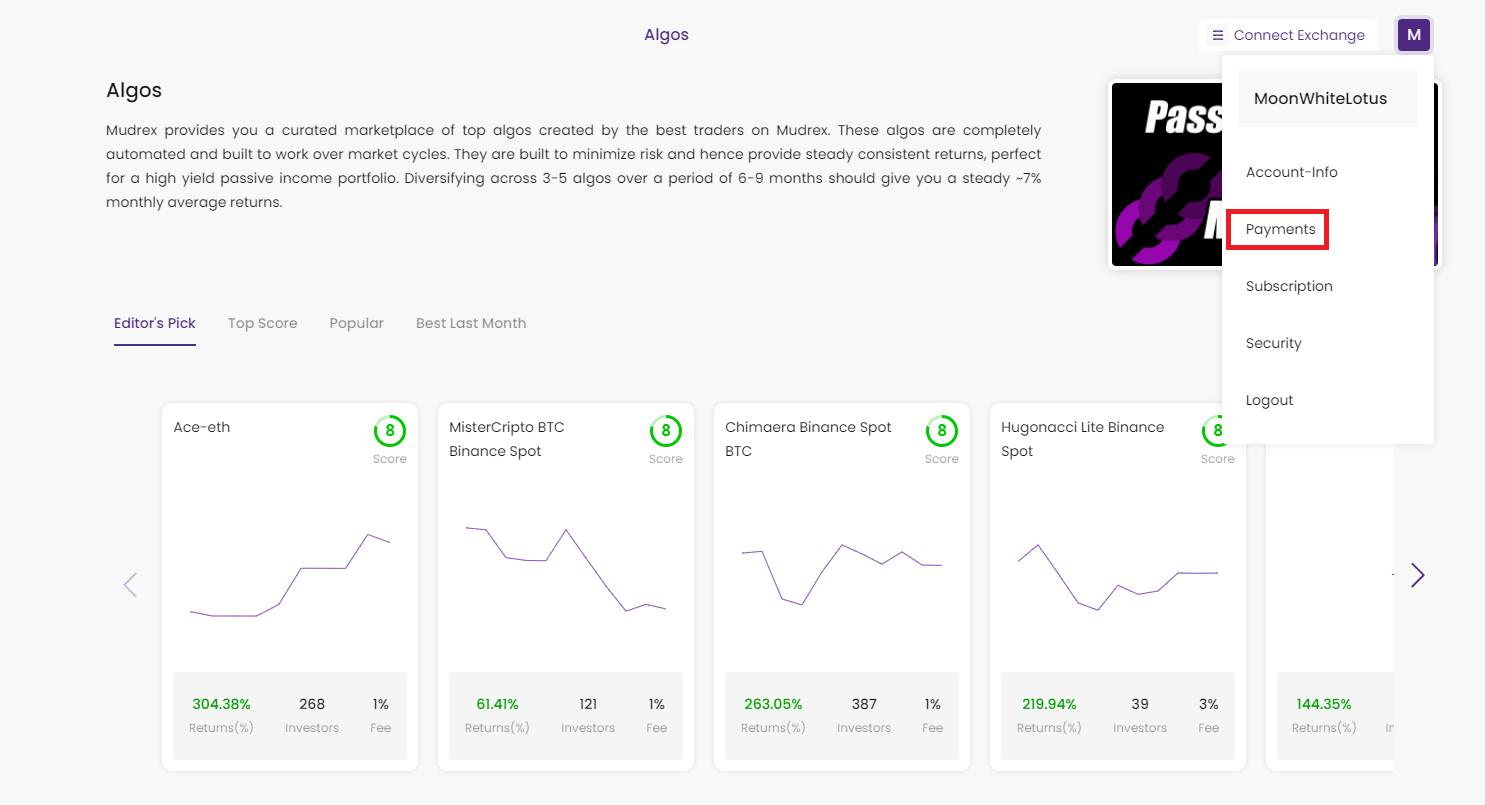Click the MoonWhiteLotus username header
Image resolution: width=1485 pixels, height=805 pixels.
(x=1320, y=99)
